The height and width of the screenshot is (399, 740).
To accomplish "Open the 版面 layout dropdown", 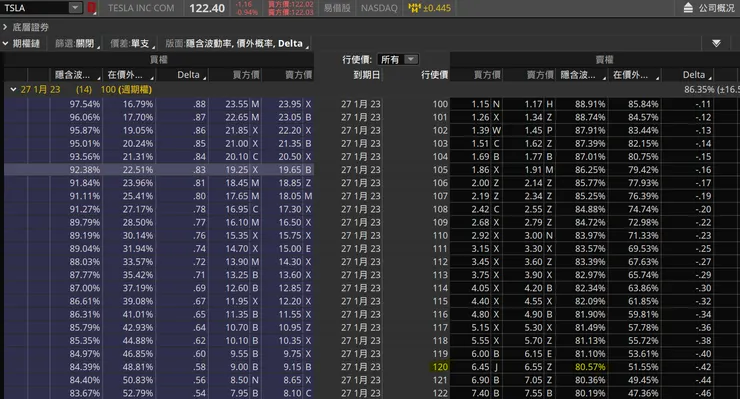I will [x=237, y=43].
